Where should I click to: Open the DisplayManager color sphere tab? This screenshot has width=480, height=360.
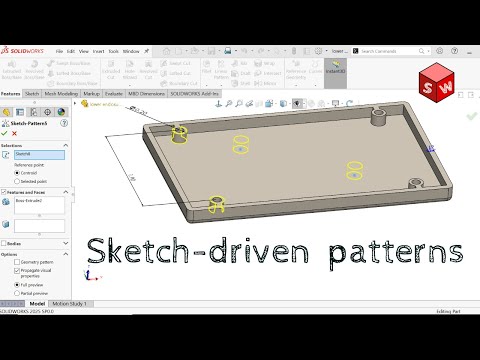(x=61, y=112)
